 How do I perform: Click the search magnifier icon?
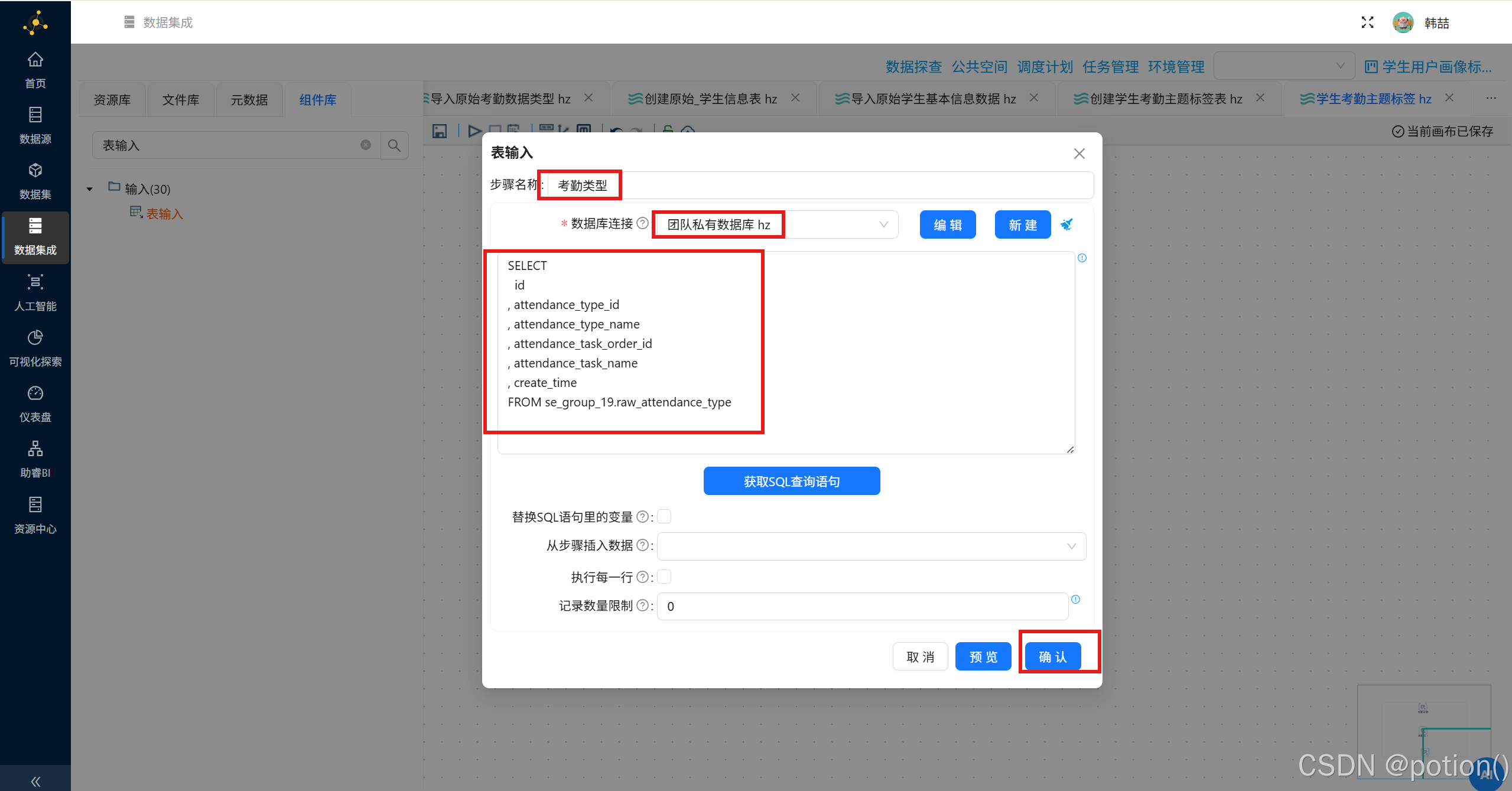[x=394, y=145]
